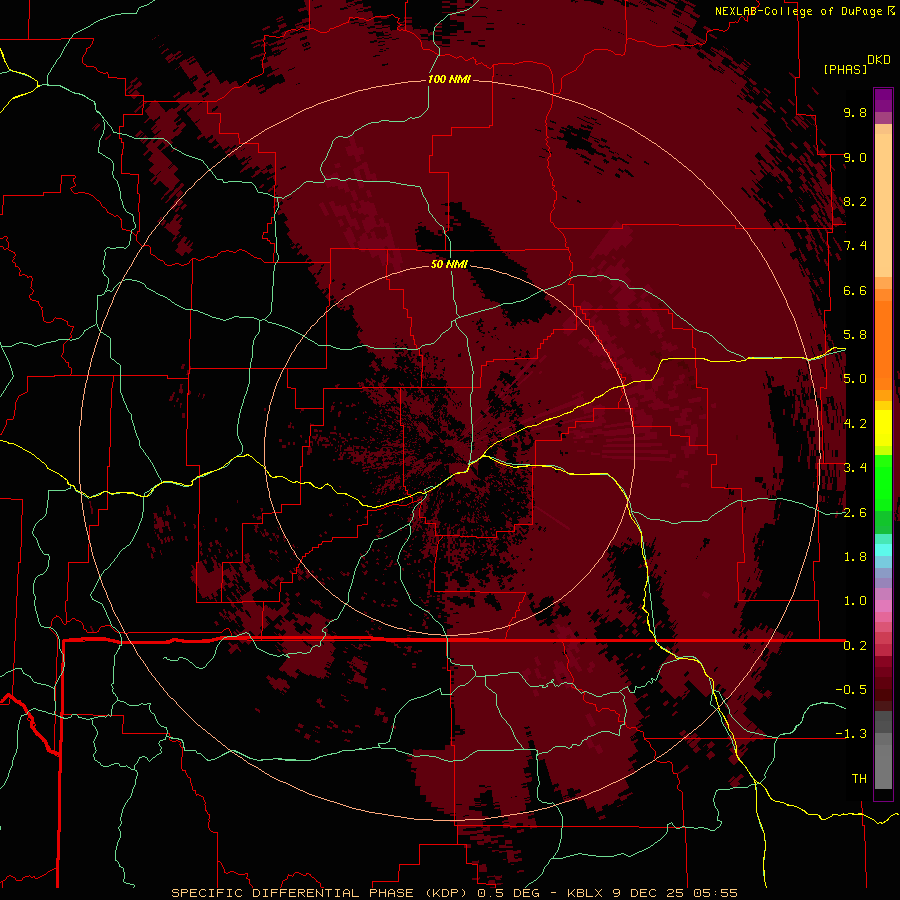Click the 1.8 color scale value

point(855,557)
